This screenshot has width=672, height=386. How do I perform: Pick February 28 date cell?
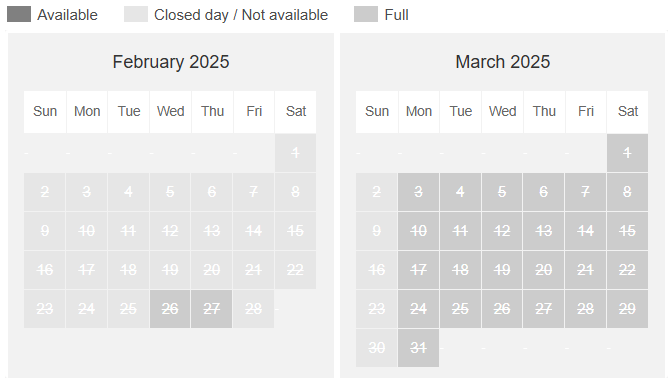coord(254,309)
